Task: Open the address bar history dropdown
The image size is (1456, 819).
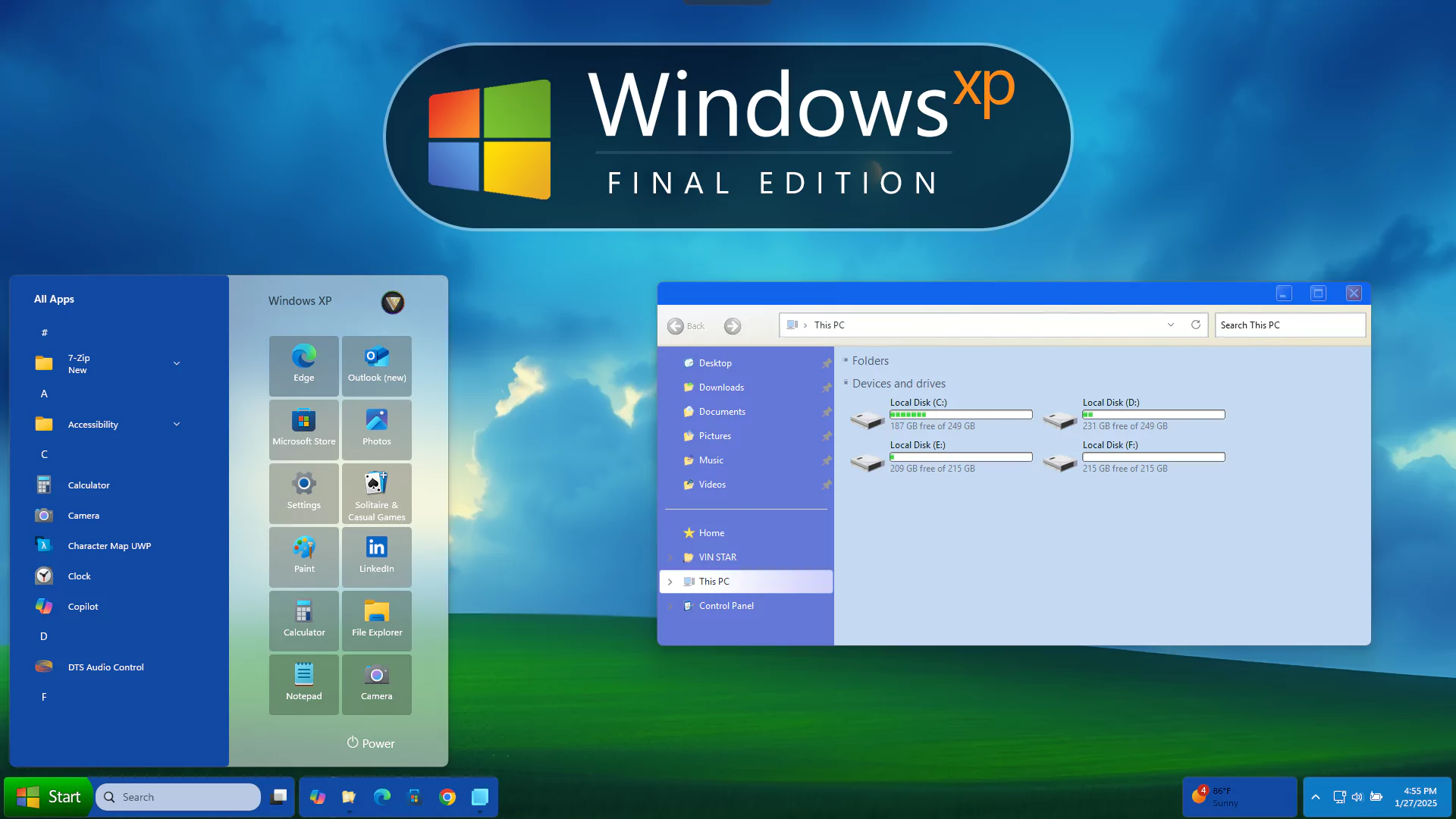Action: (1172, 325)
